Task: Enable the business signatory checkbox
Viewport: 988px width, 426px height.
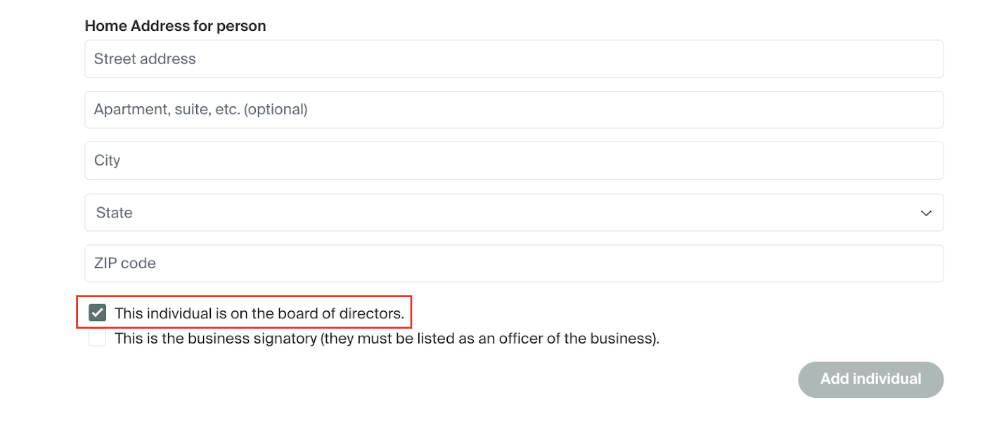Action: [97, 338]
